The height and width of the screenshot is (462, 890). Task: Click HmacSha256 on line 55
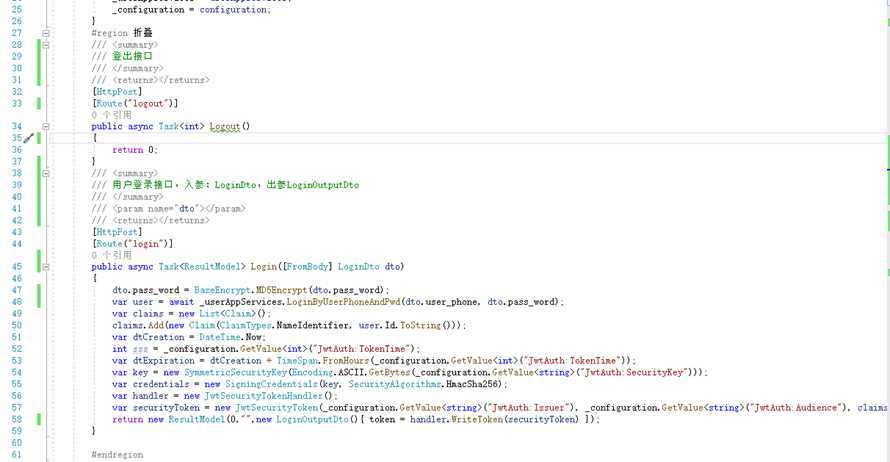tap(473, 384)
